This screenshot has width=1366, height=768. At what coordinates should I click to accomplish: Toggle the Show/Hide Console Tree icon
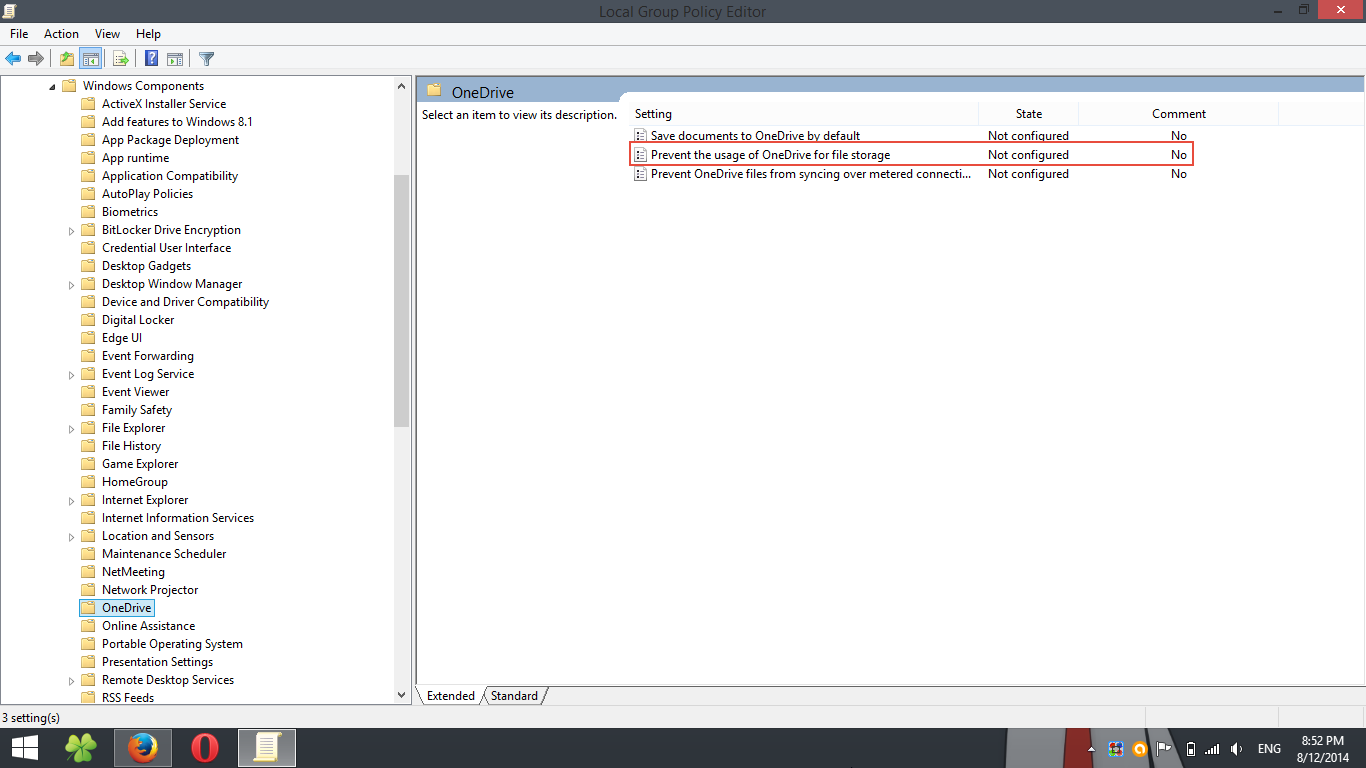pyautogui.click(x=90, y=59)
